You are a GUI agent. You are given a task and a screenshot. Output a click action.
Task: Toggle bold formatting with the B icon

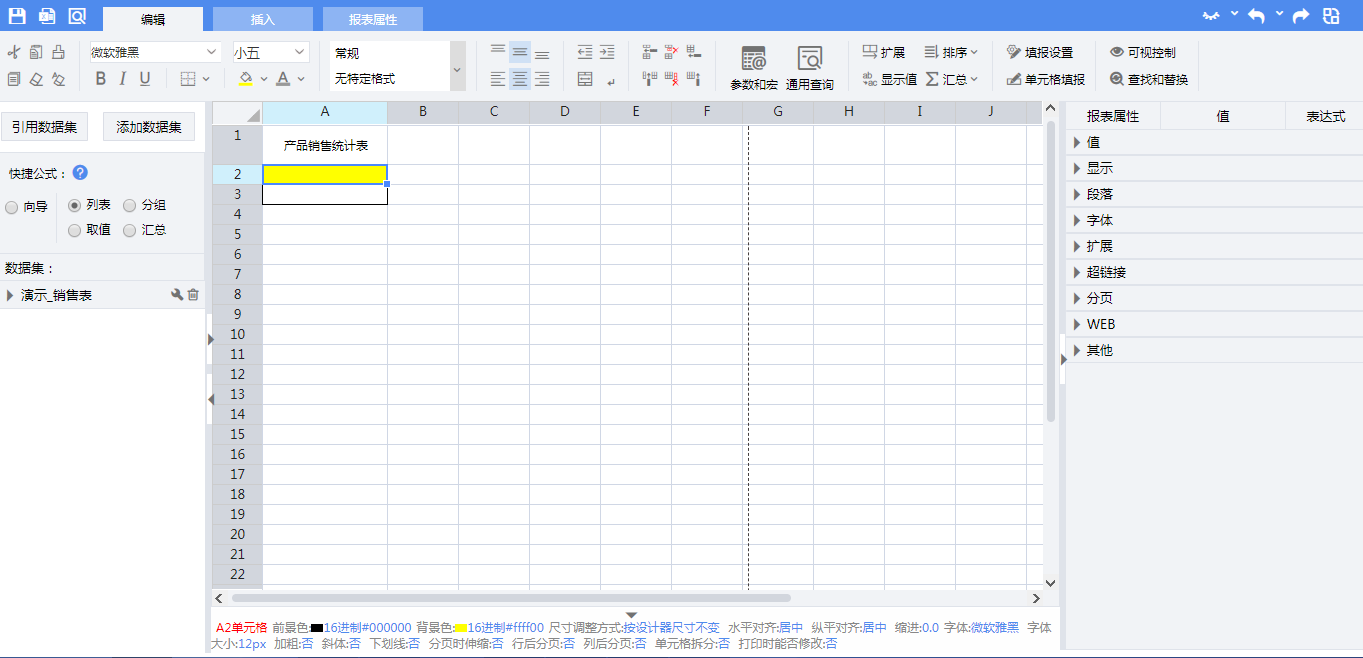click(x=101, y=79)
